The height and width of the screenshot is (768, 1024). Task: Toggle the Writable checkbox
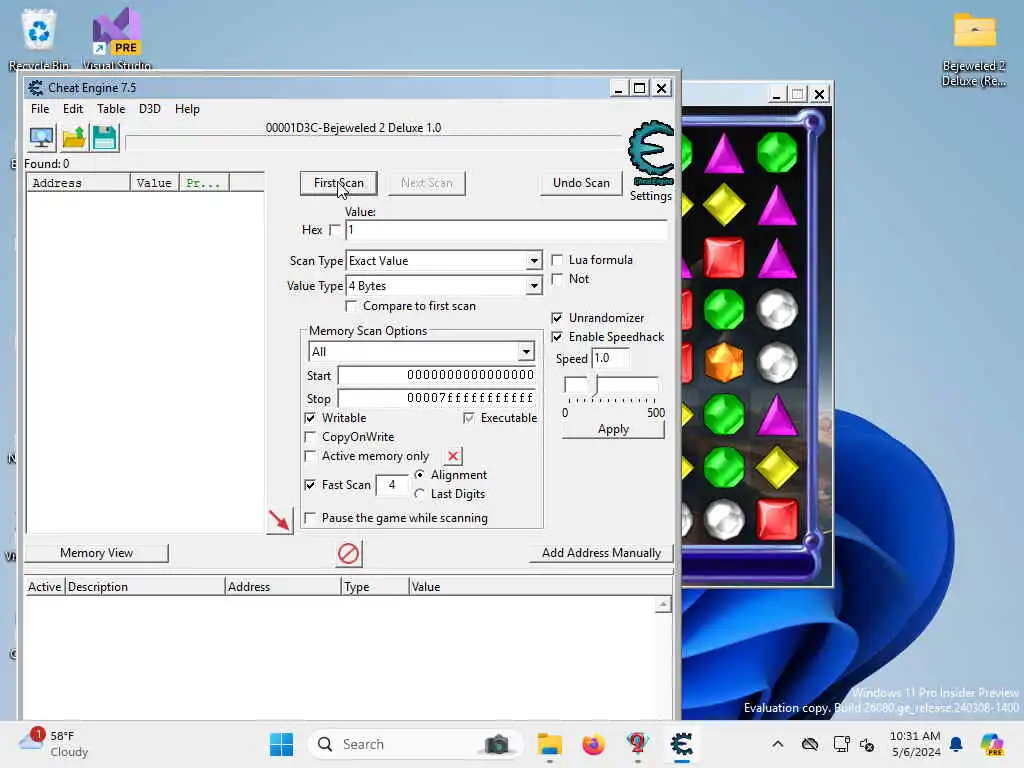tap(310, 418)
